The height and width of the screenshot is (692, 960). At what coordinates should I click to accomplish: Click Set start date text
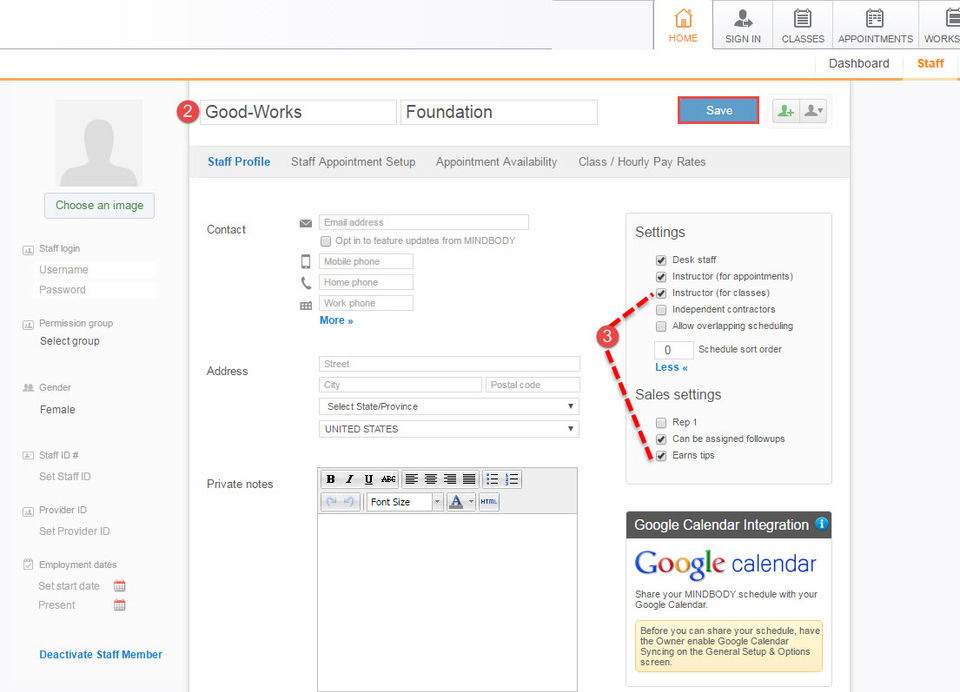69,586
